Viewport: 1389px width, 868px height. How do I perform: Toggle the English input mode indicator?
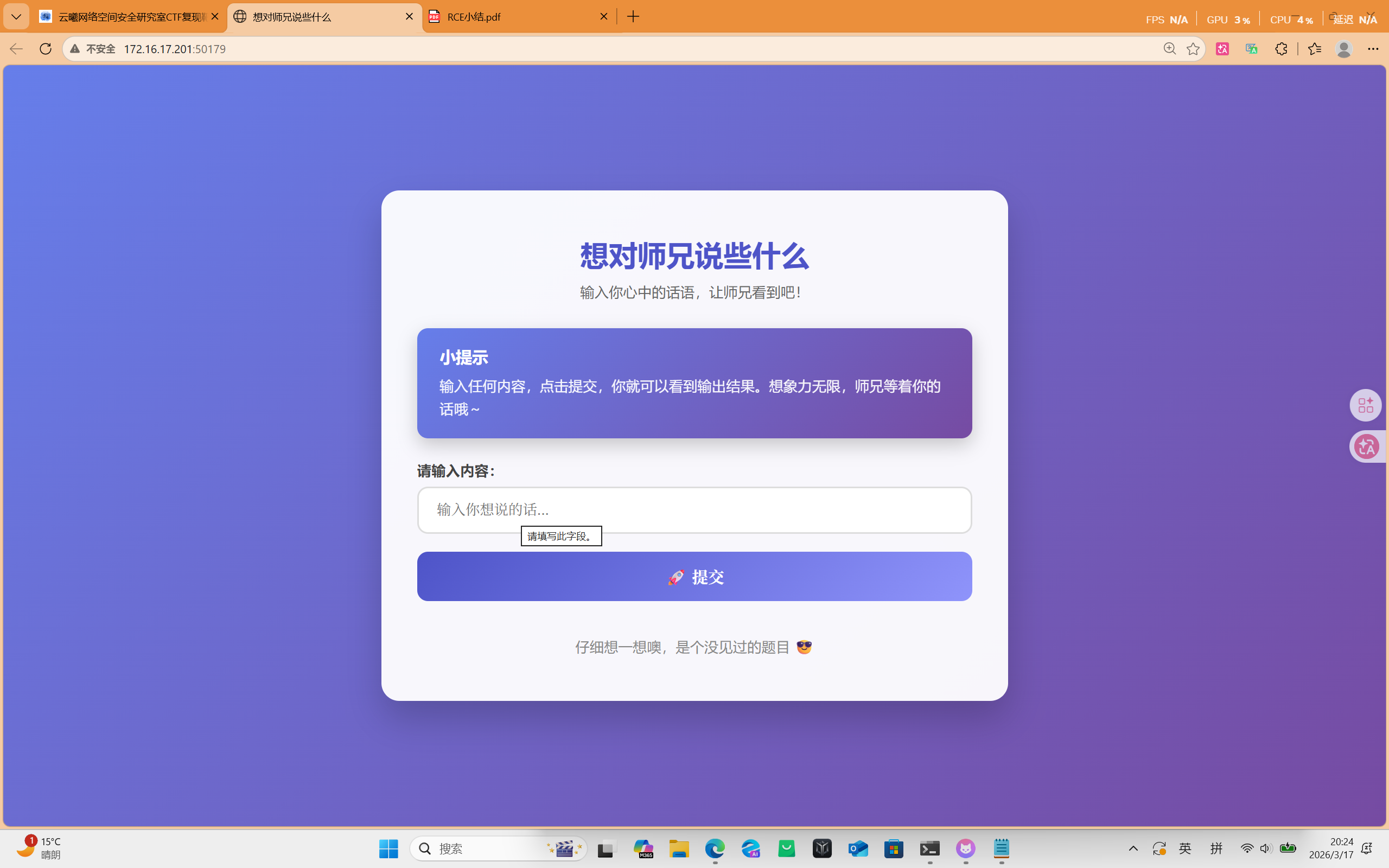(1185, 848)
